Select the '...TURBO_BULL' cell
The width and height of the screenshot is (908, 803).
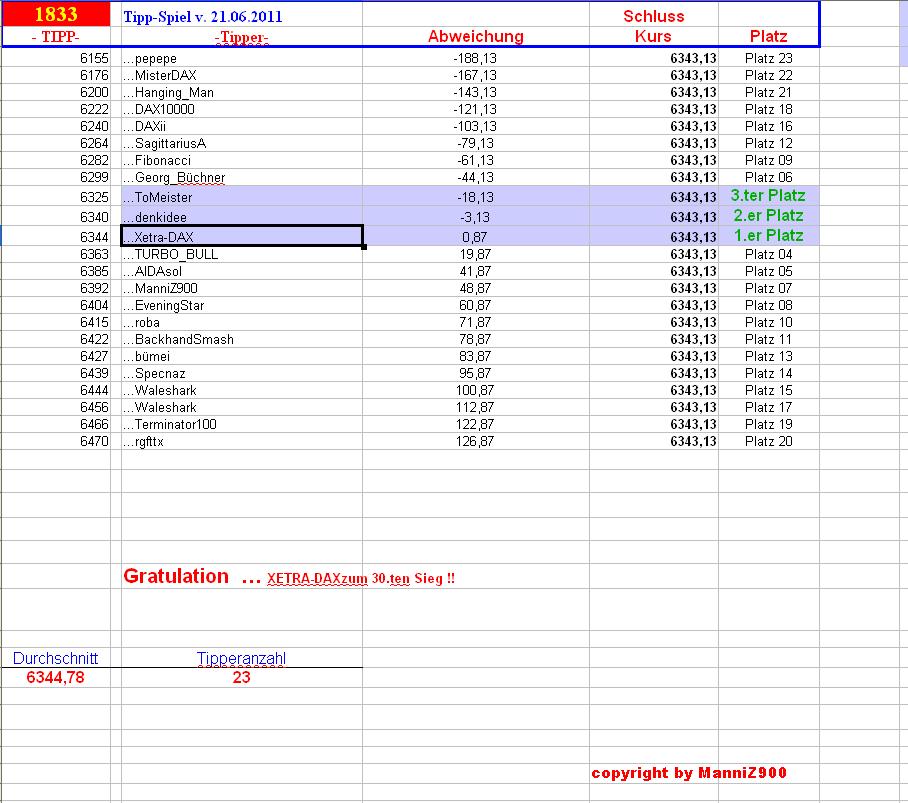coord(241,254)
